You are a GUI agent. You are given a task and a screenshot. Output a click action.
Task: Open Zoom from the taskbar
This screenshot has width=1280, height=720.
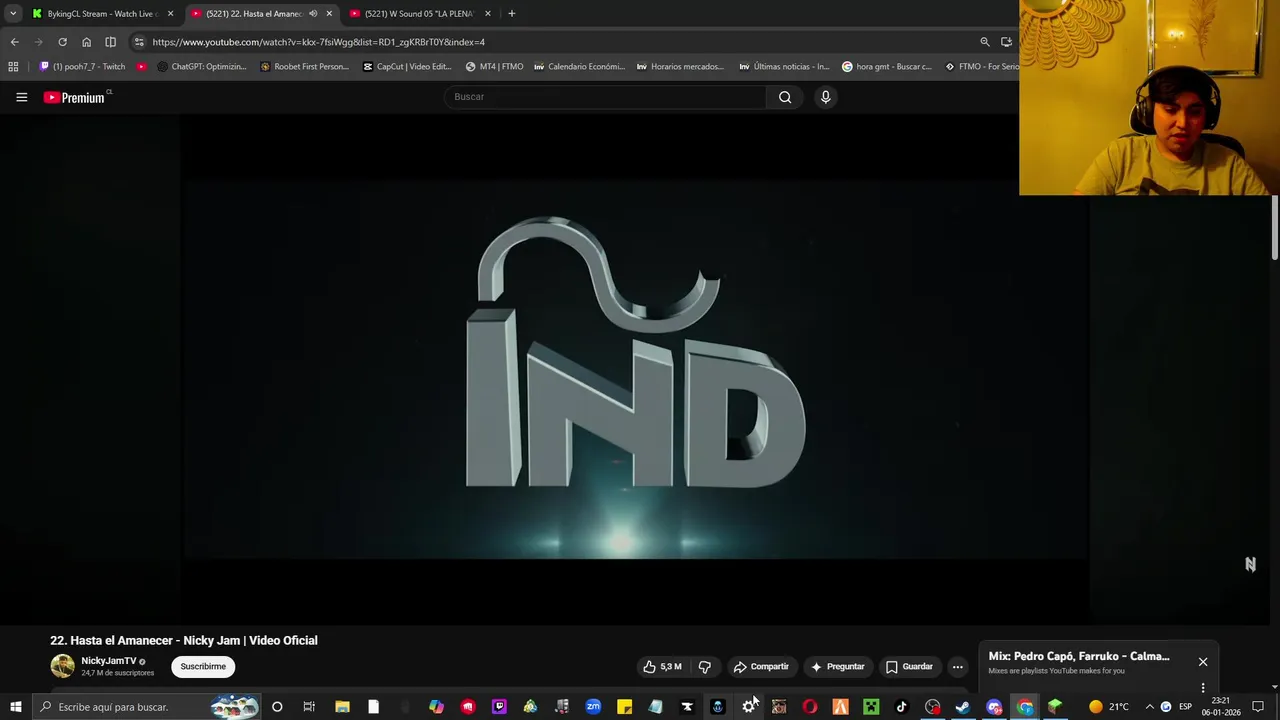[x=593, y=707]
